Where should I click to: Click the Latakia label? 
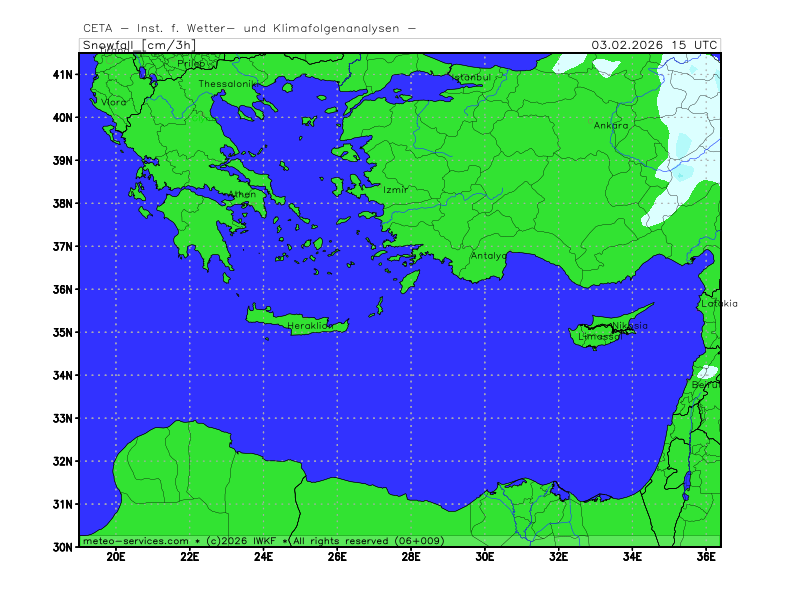[719, 304]
